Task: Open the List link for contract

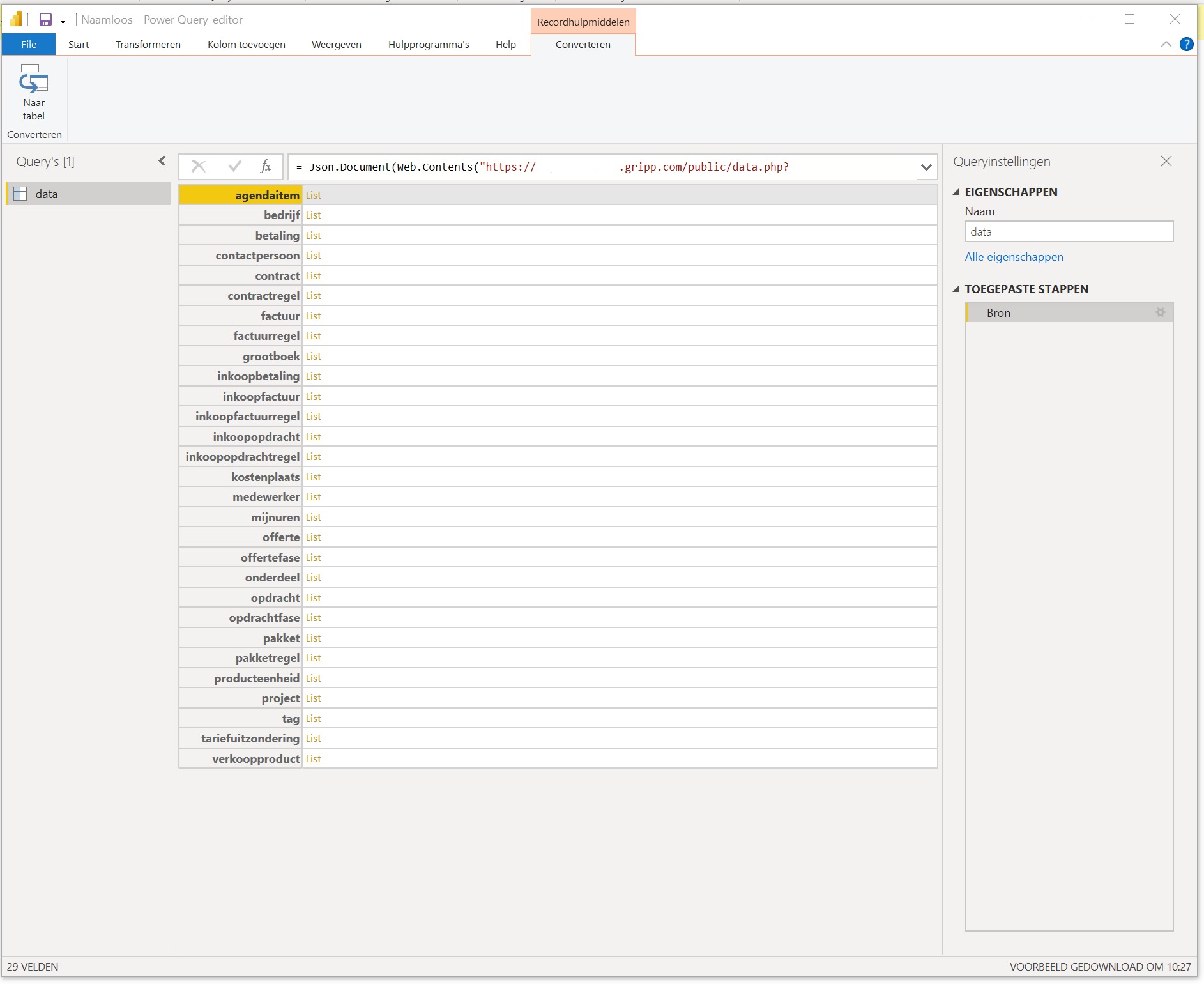Action: pyautogui.click(x=313, y=275)
